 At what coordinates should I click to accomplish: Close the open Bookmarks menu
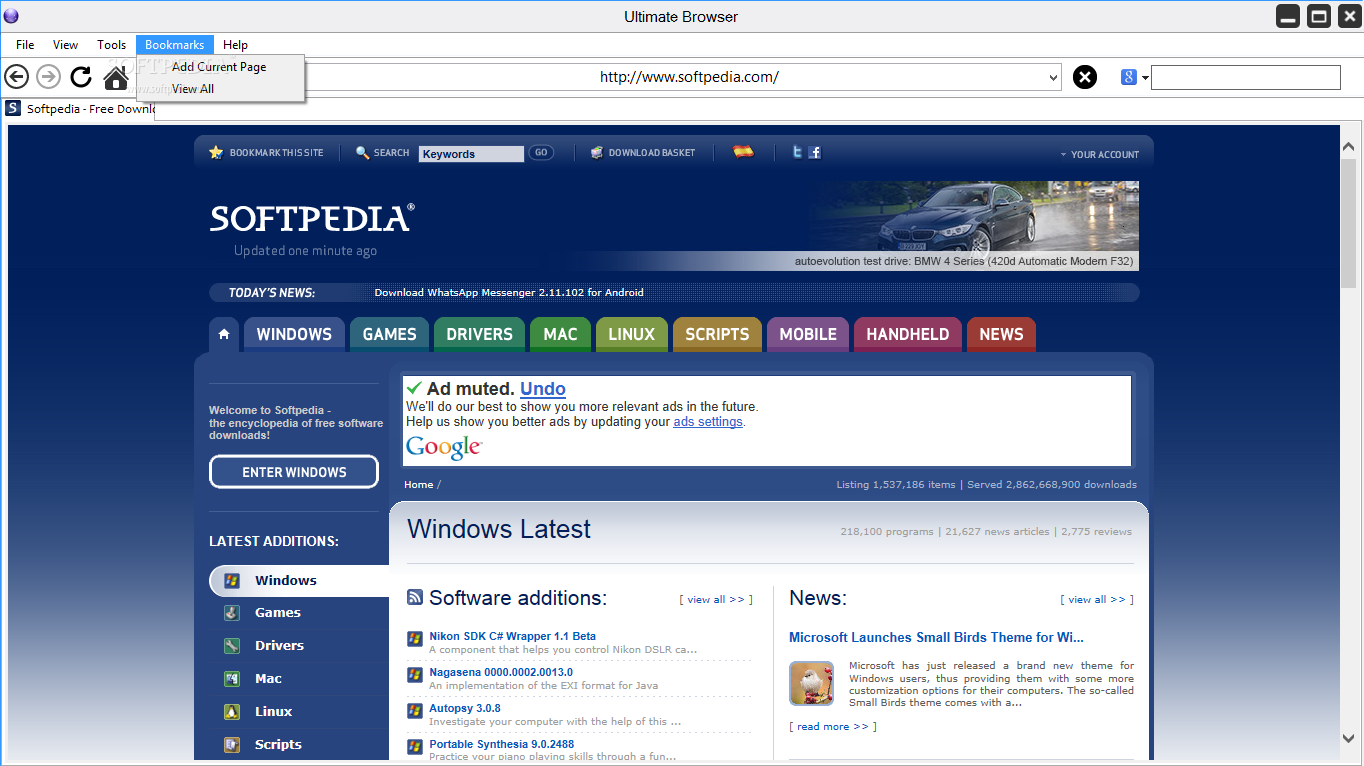click(x=174, y=45)
